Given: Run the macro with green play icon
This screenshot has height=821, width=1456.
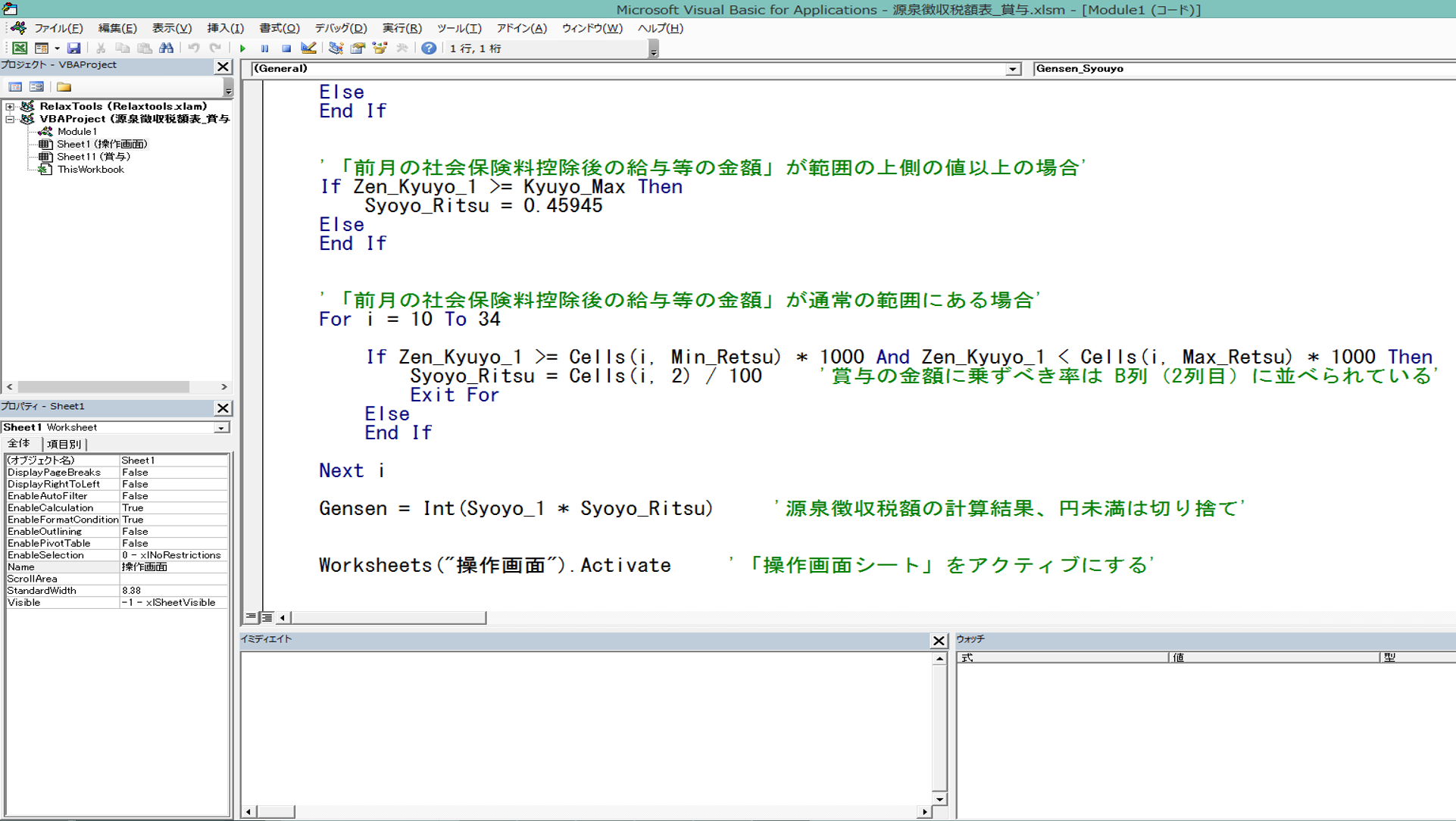Looking at the screenshot, I should coord(243,48).
